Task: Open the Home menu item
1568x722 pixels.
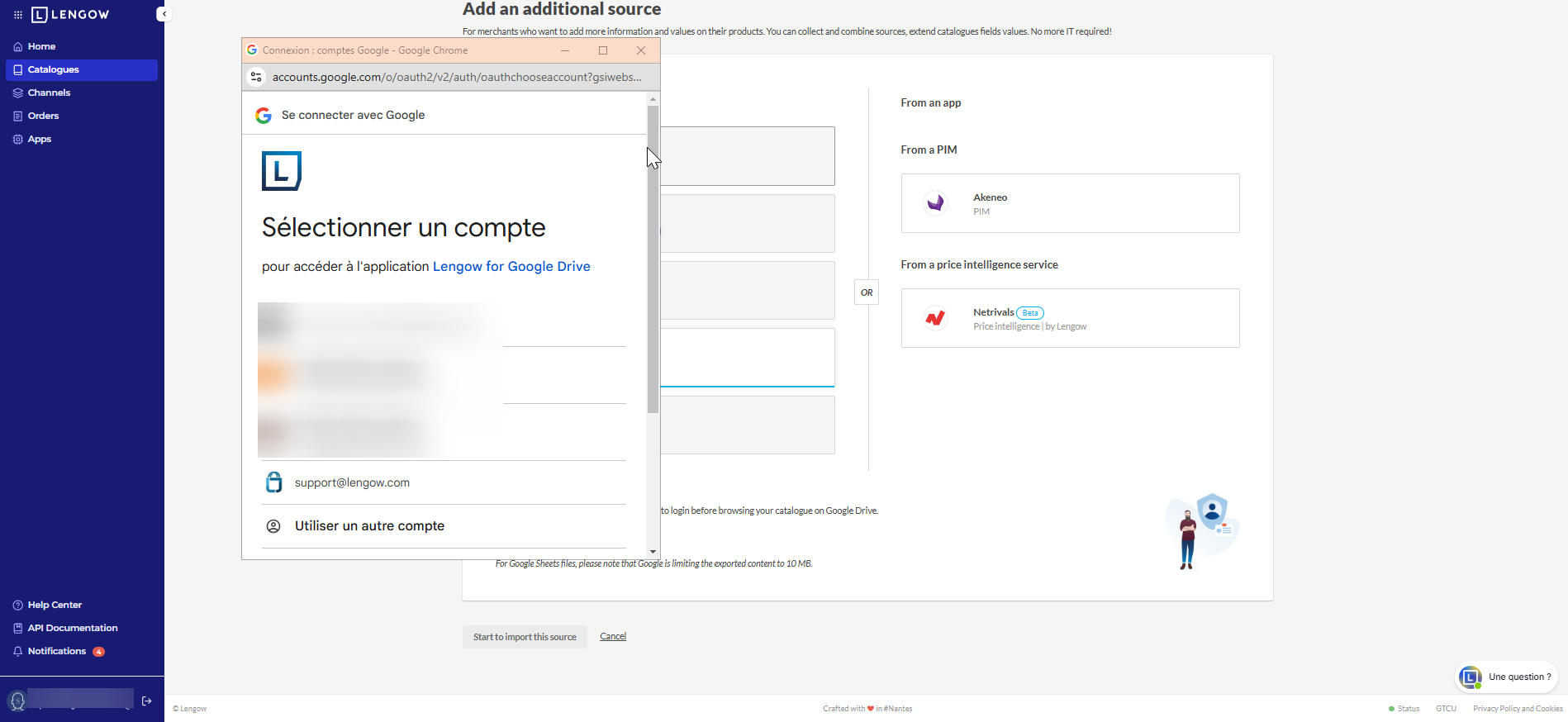Action: (x=41, y=46)
